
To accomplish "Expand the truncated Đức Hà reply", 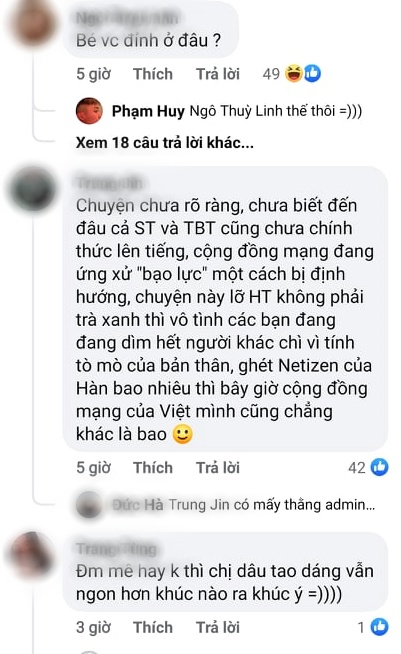I will [244, 505].
